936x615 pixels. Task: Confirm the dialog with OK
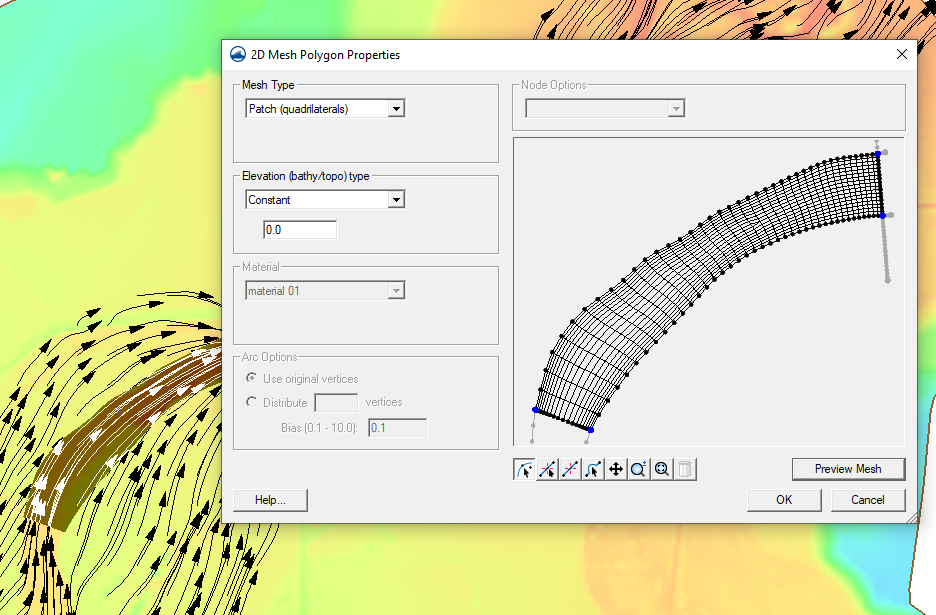[x=784, y=500]
